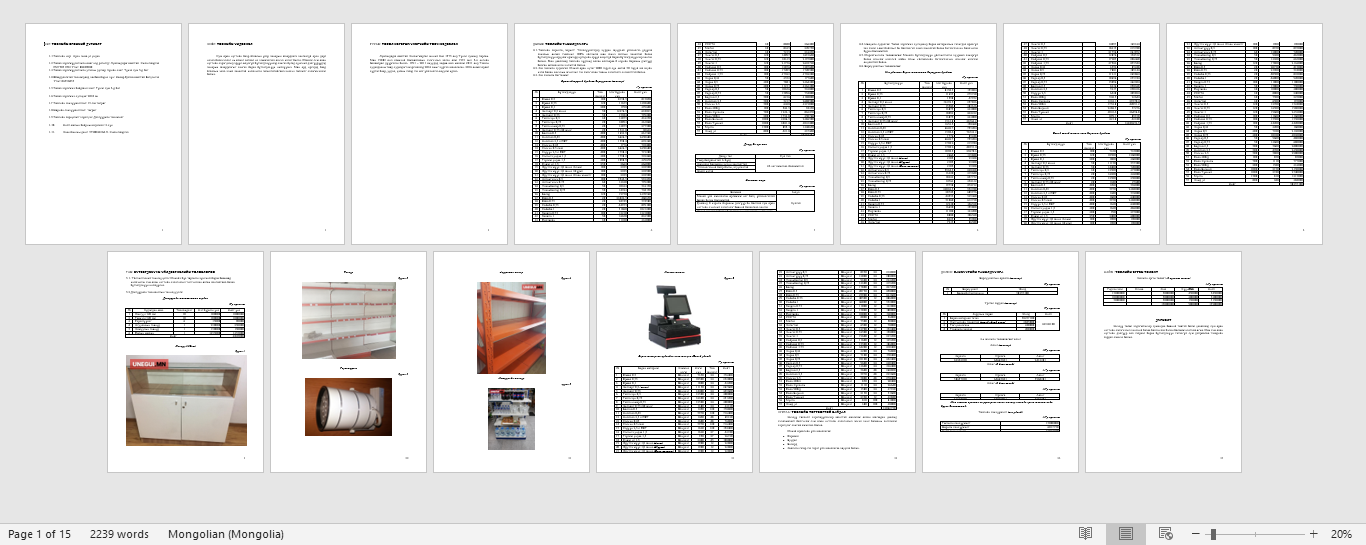Select the red wall shelving image

click(x=348, y=320)
